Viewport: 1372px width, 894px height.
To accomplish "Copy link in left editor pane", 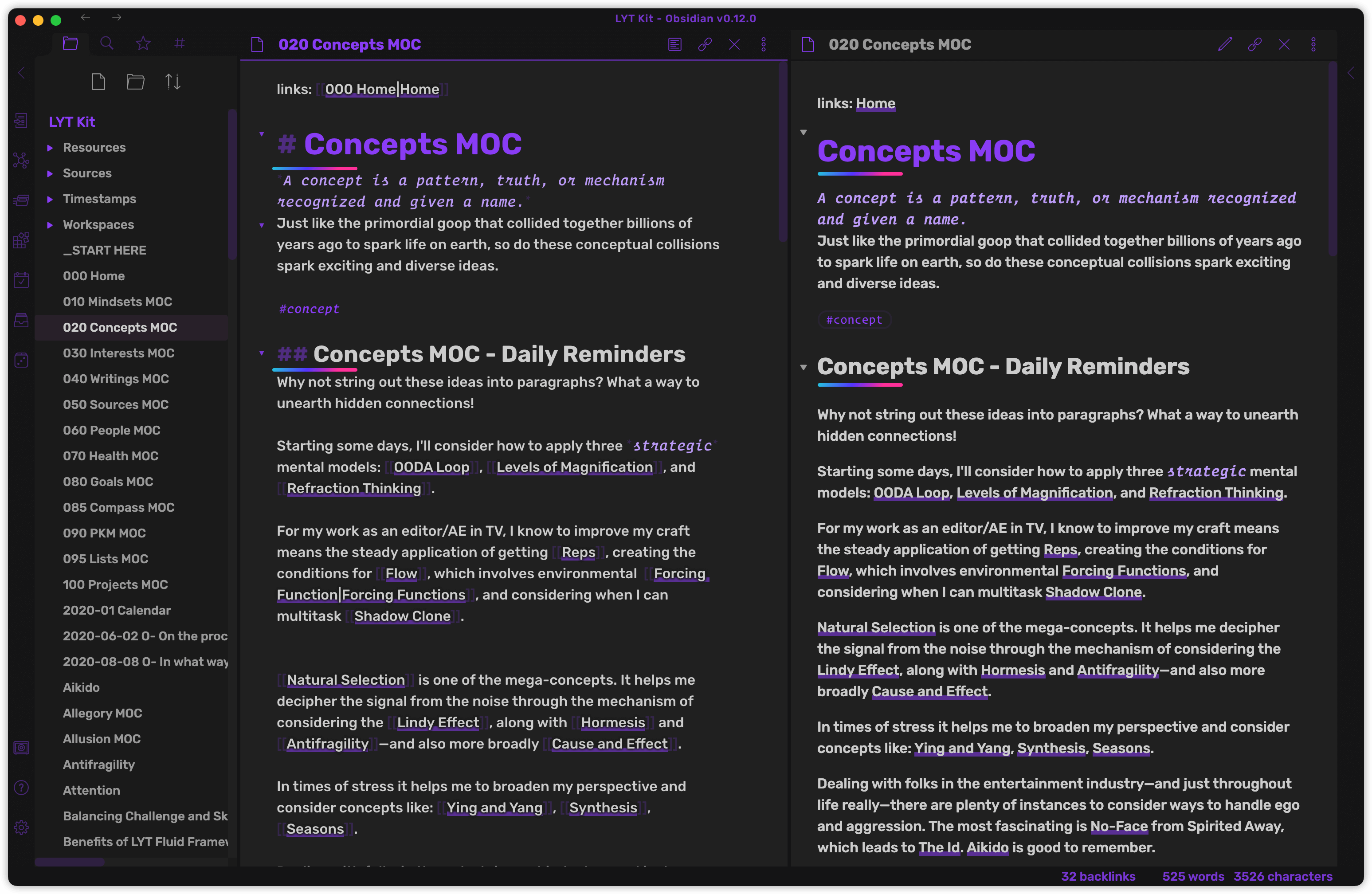I will pos(705,44).
